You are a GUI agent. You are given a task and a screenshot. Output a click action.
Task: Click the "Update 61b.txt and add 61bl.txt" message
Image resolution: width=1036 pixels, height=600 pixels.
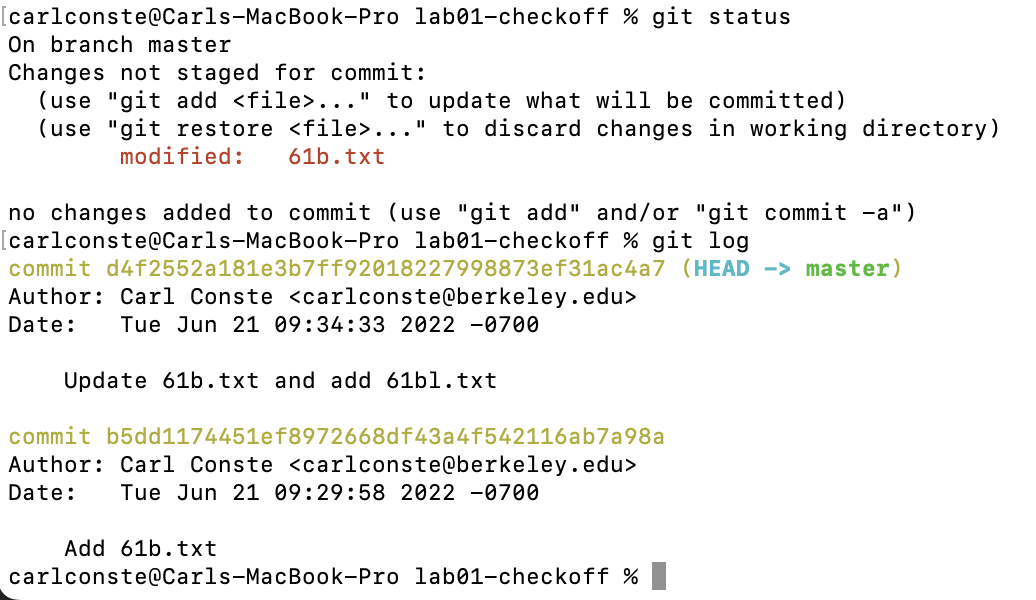(280, 381)
